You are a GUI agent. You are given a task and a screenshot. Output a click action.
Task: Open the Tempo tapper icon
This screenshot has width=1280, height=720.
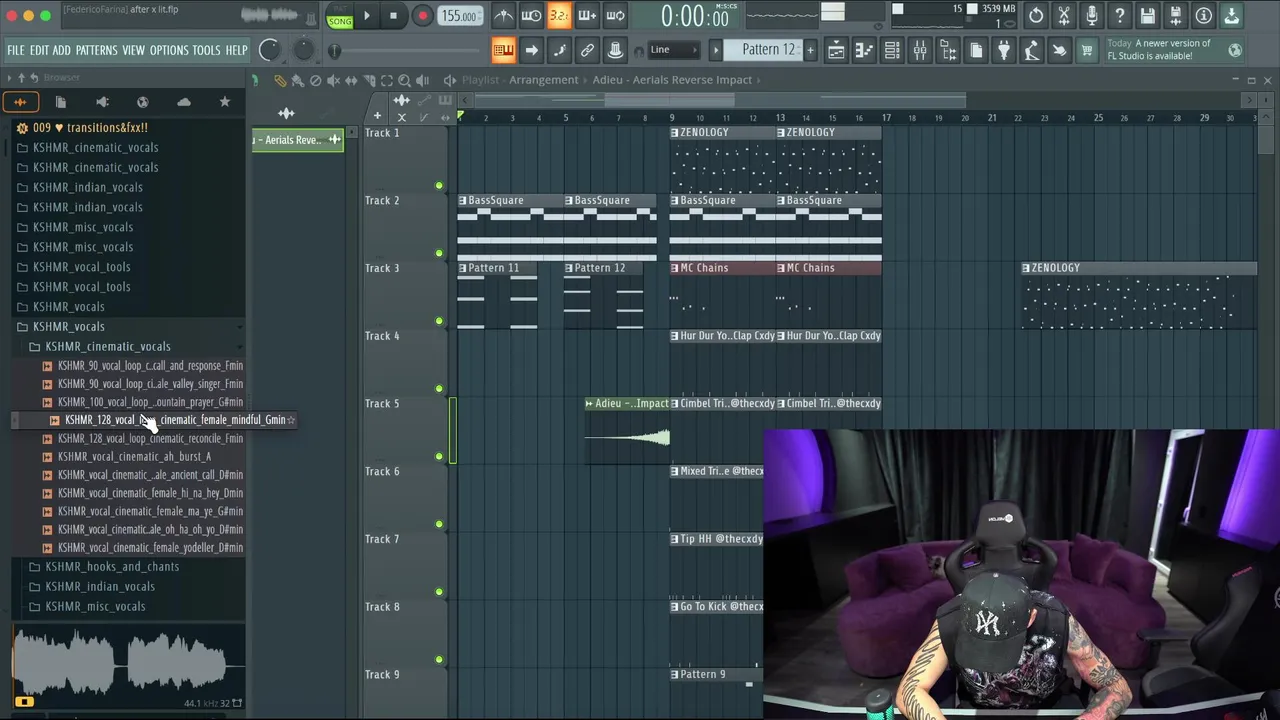(1031, 50)
